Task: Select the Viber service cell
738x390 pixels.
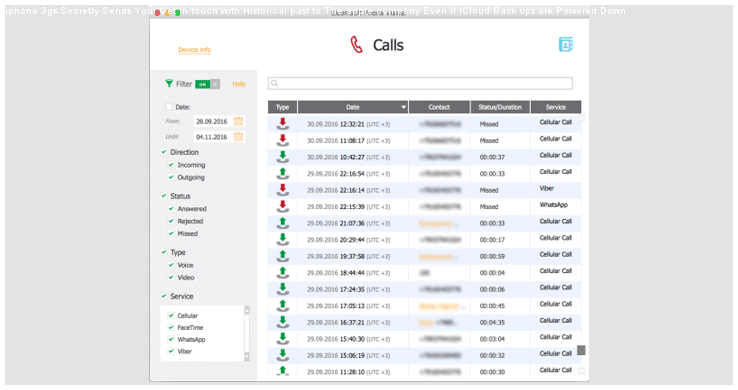Action: [x=556, y=190]
